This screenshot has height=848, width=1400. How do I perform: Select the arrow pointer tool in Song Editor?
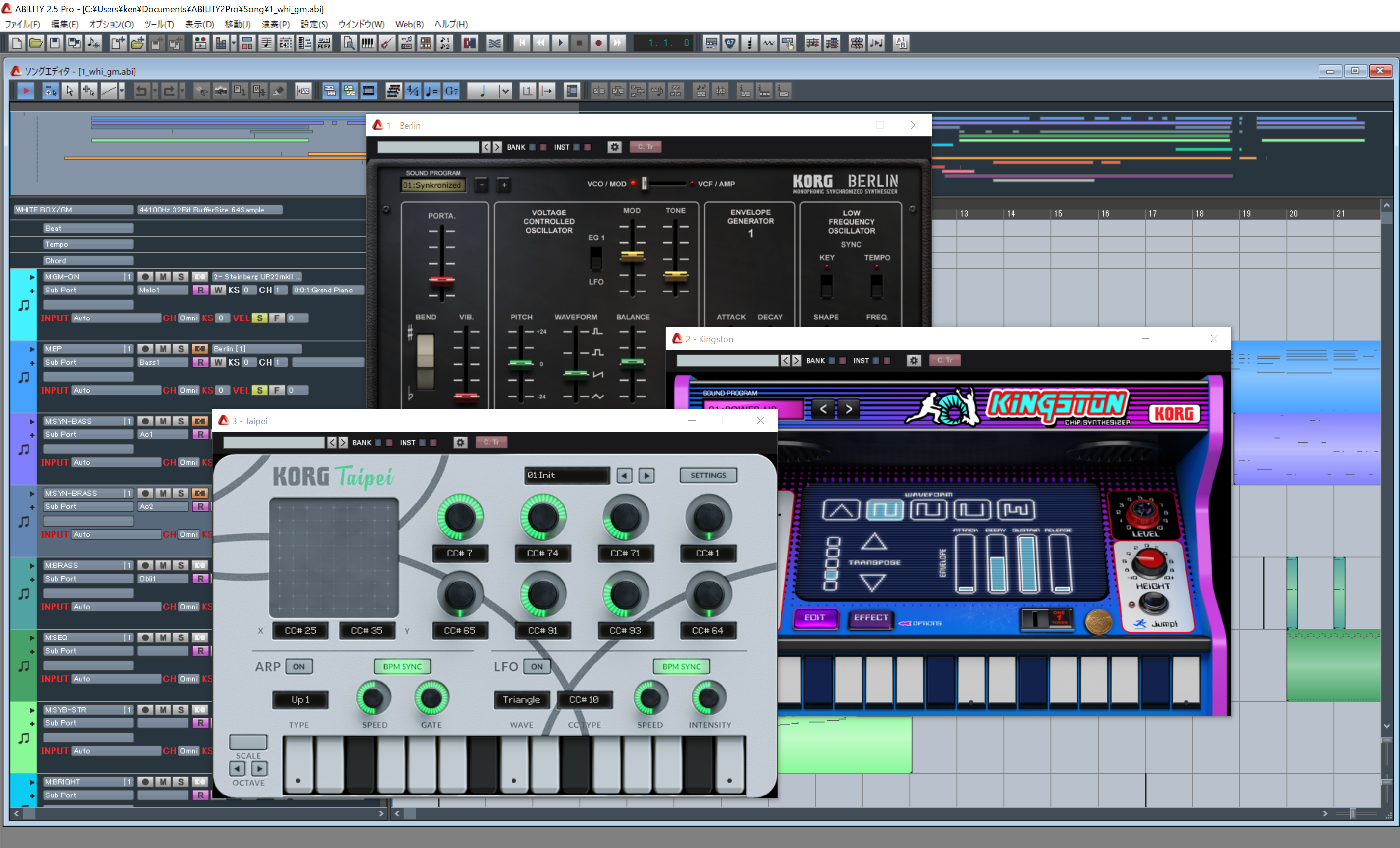(69, 91)
